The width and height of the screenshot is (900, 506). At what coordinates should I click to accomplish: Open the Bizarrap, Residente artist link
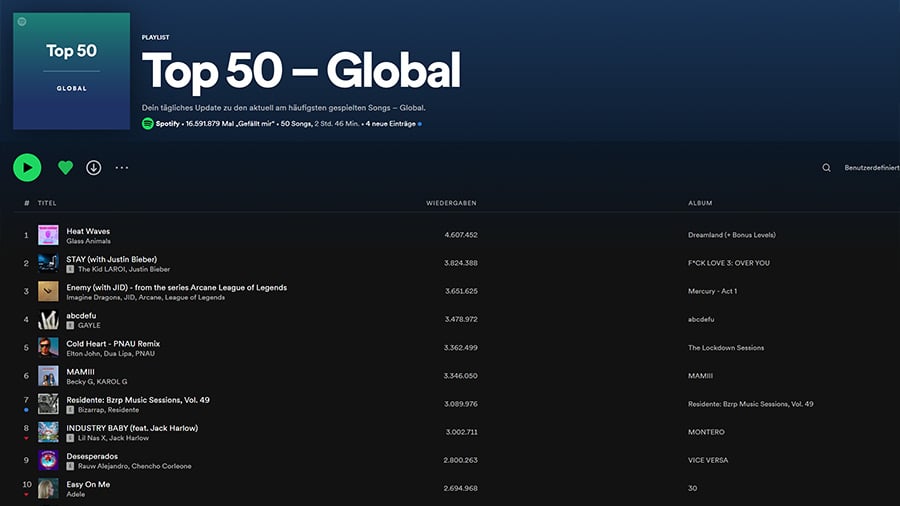pos(108,410)
